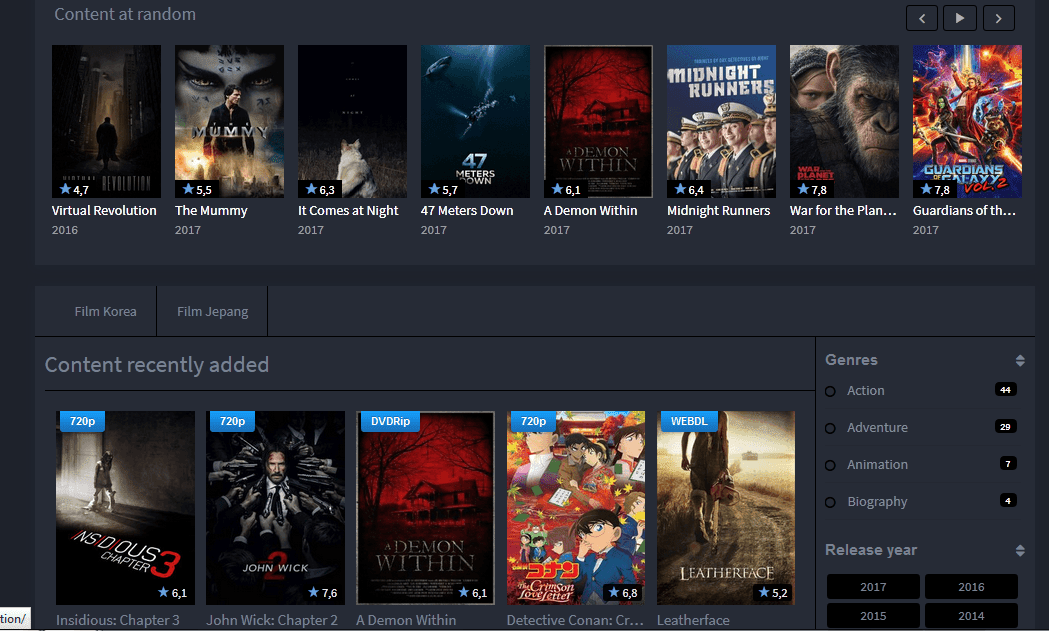1049x631 pixels.
Task: Open Virtual Revolution poster thumbnail
Action: tap(106, 121)
